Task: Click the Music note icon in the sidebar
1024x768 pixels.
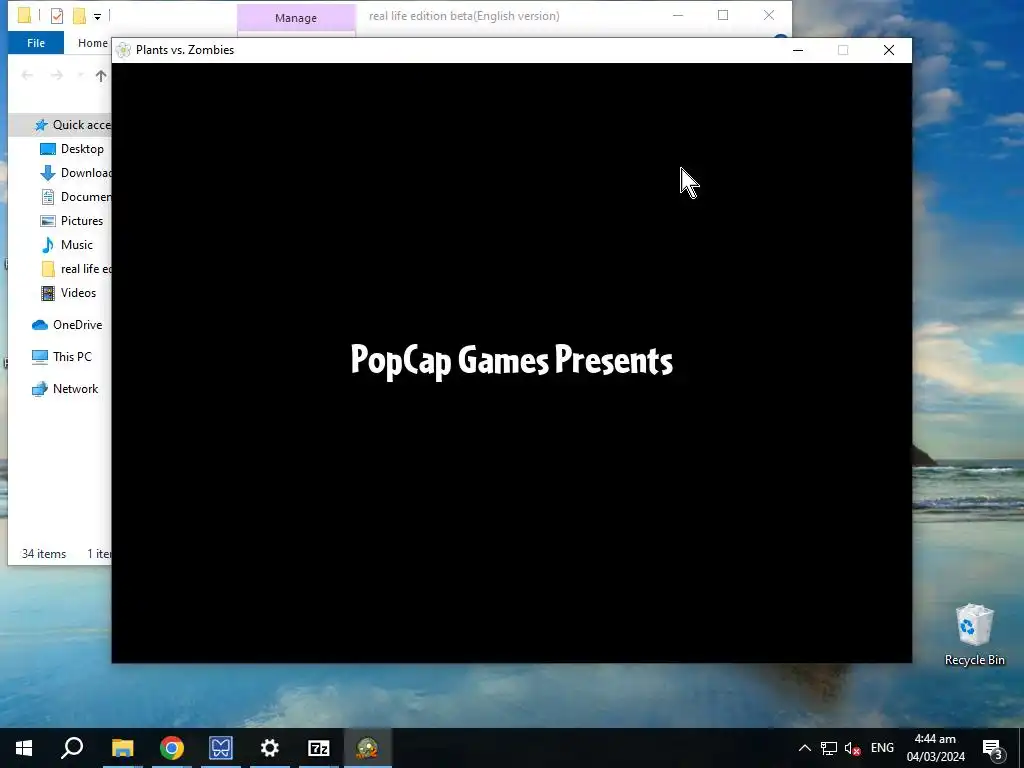Action: pyautogui.click(x=48, y=245)
